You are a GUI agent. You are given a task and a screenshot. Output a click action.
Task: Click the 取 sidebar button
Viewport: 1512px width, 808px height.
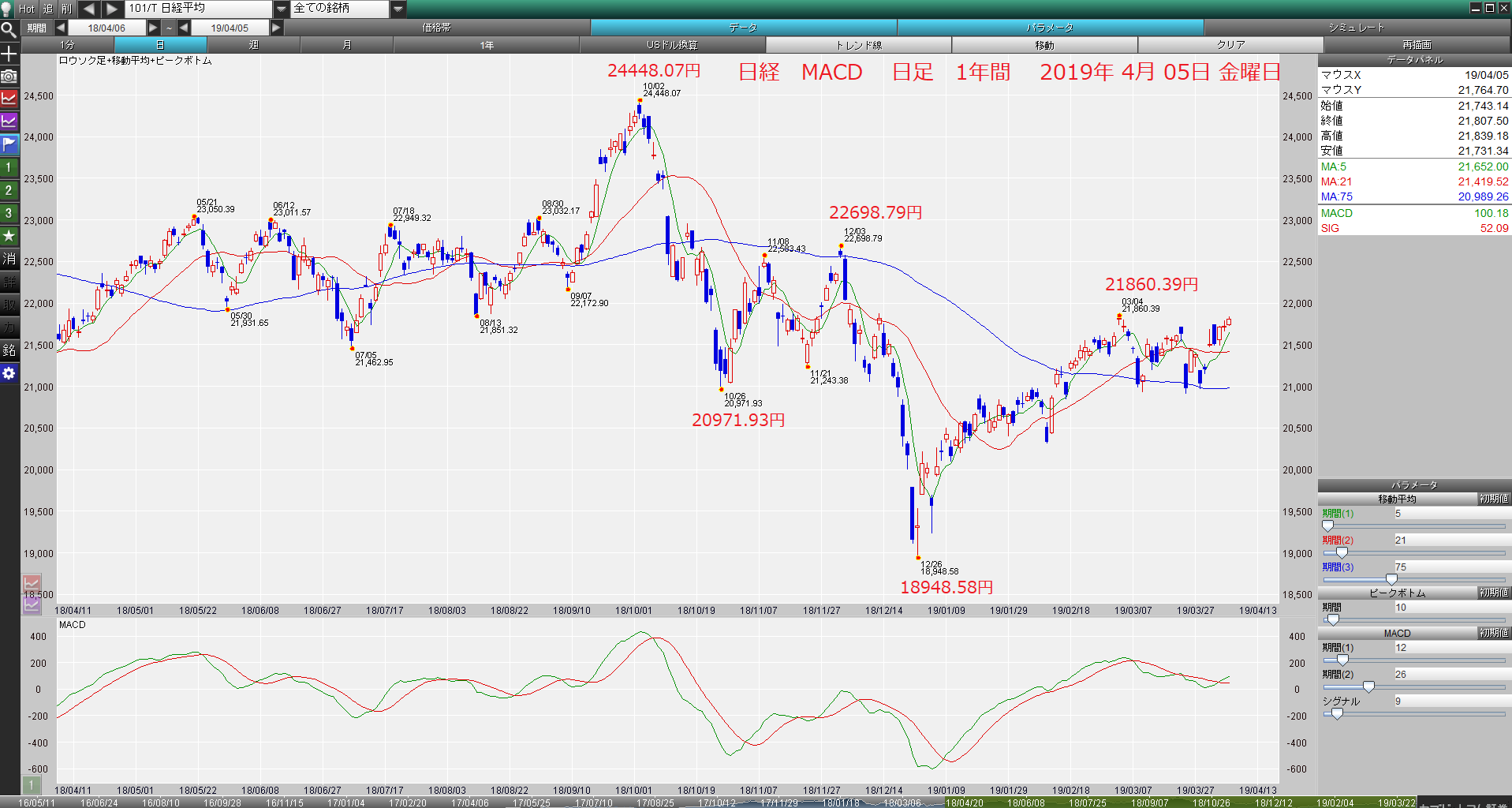coord(9,305)
